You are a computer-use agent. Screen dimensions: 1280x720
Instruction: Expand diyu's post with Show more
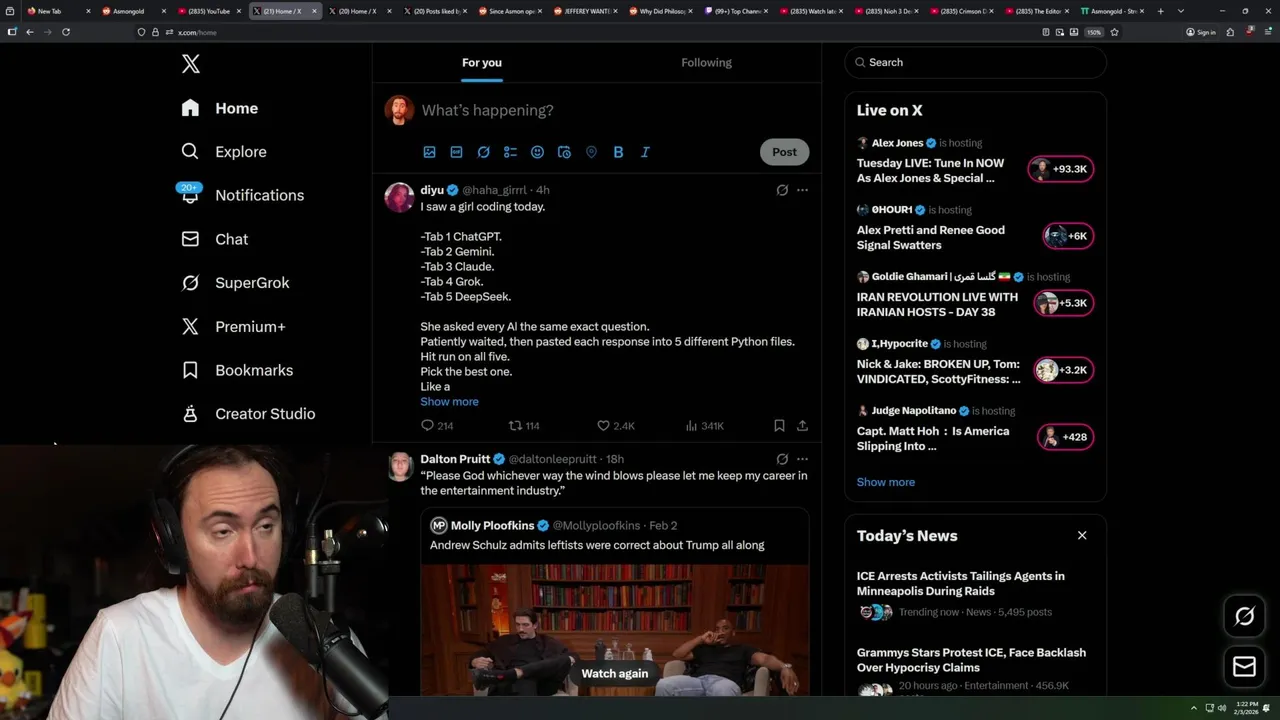[x=449, y=402]
